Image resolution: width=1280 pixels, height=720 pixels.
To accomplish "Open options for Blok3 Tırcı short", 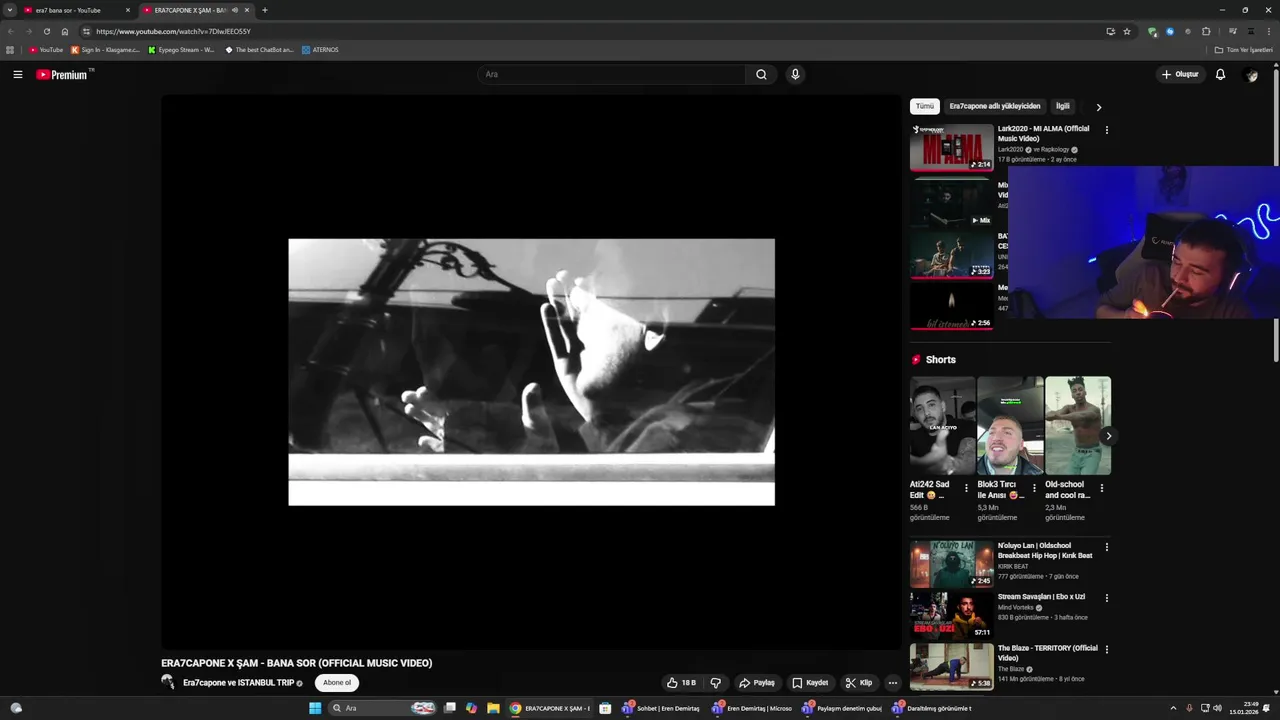I will click(x=1034, y=488).
